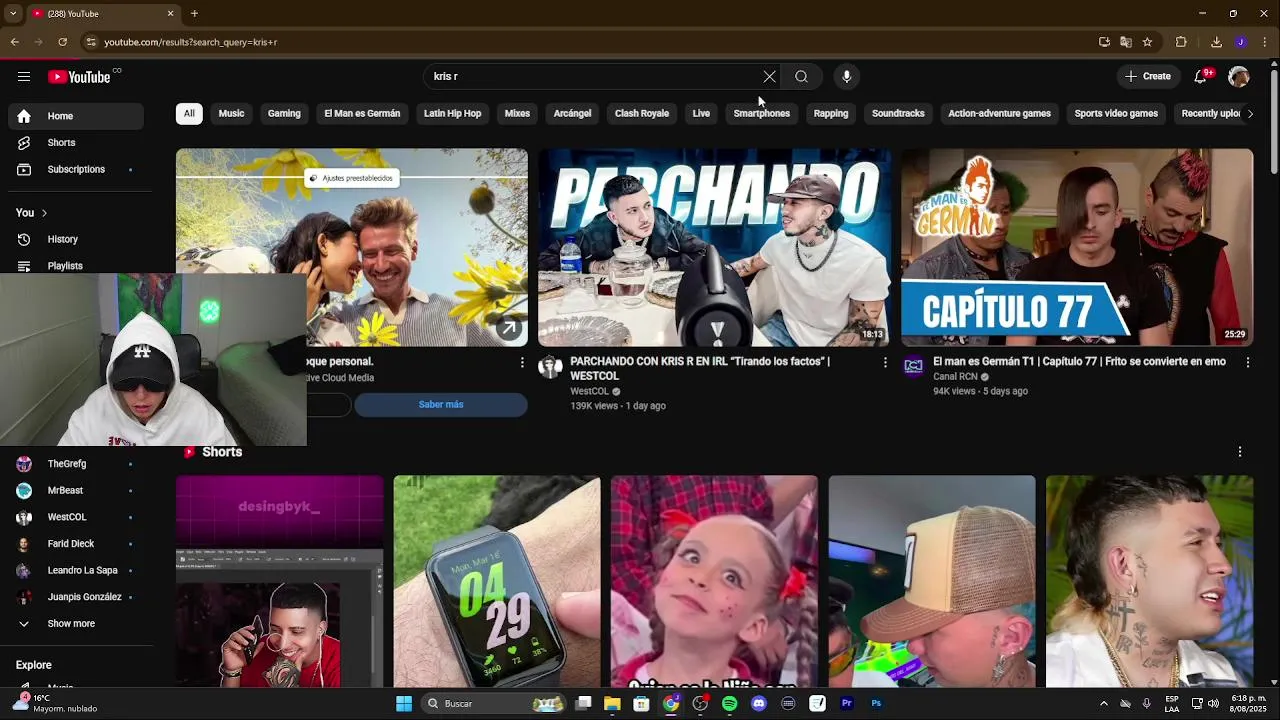Click the Canal RCN channel avatar
The height and width of the screenshot is (720, 1280).
coord(913,367)
